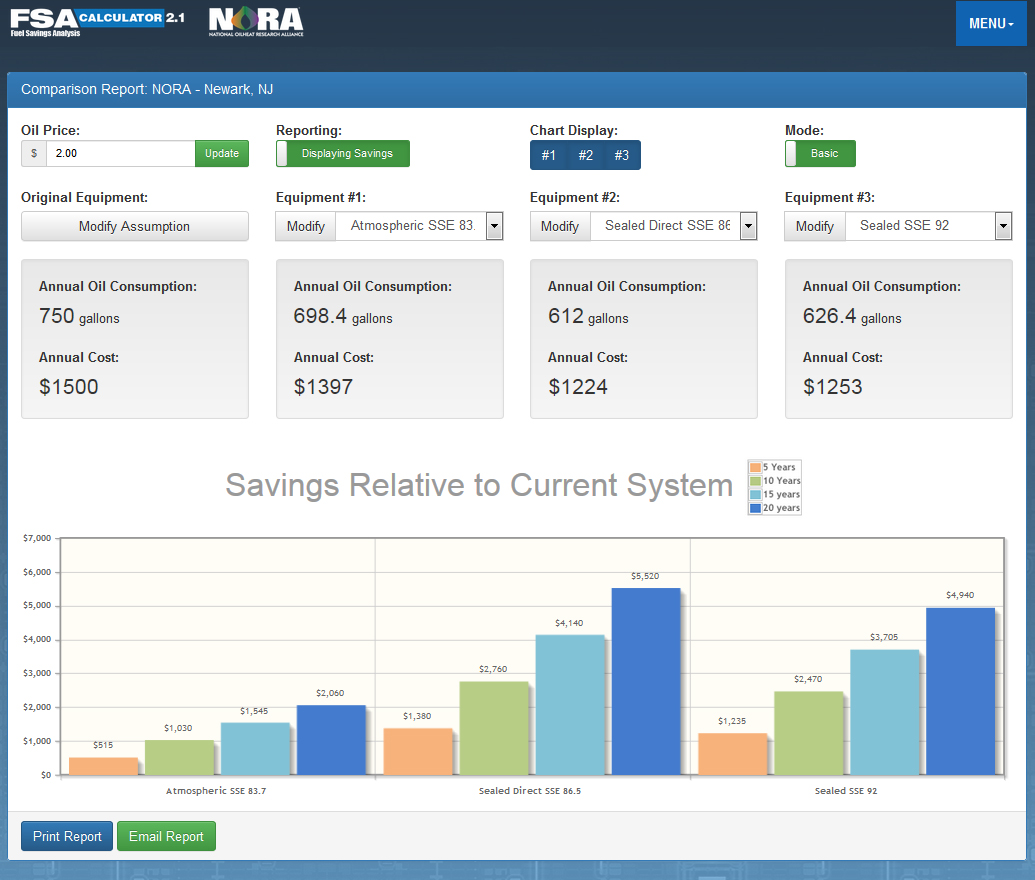Toggle the Basic mode switch
1035x880 pixels.
coord(820,153)
